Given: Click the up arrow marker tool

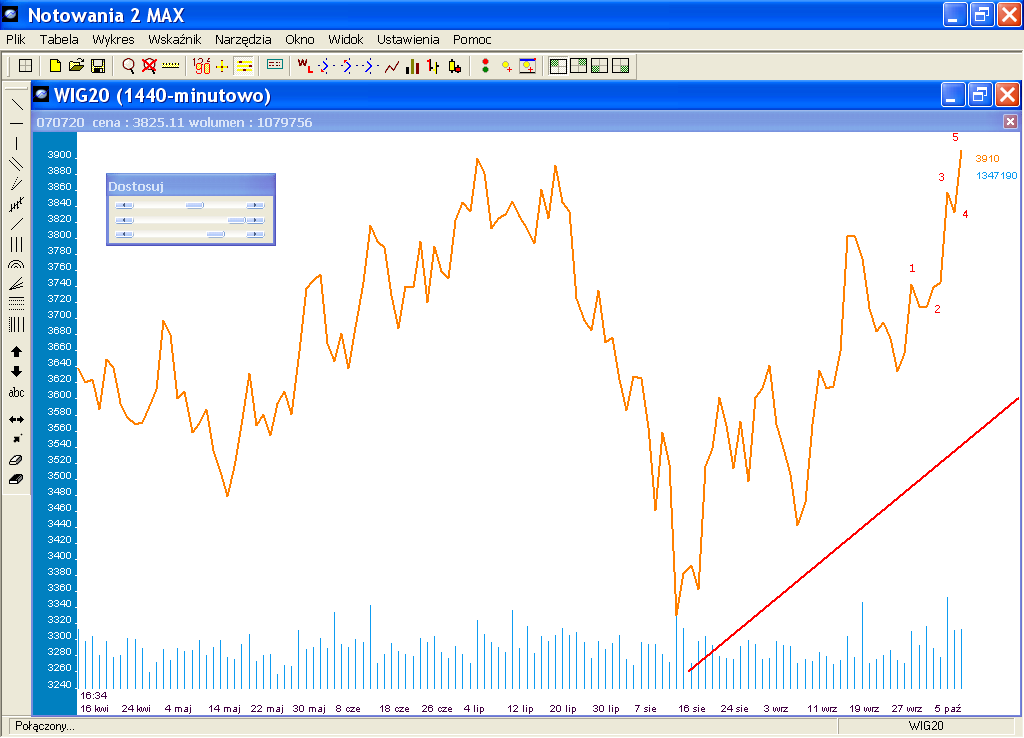Looking at the screenshot, I should click(16, 351).
